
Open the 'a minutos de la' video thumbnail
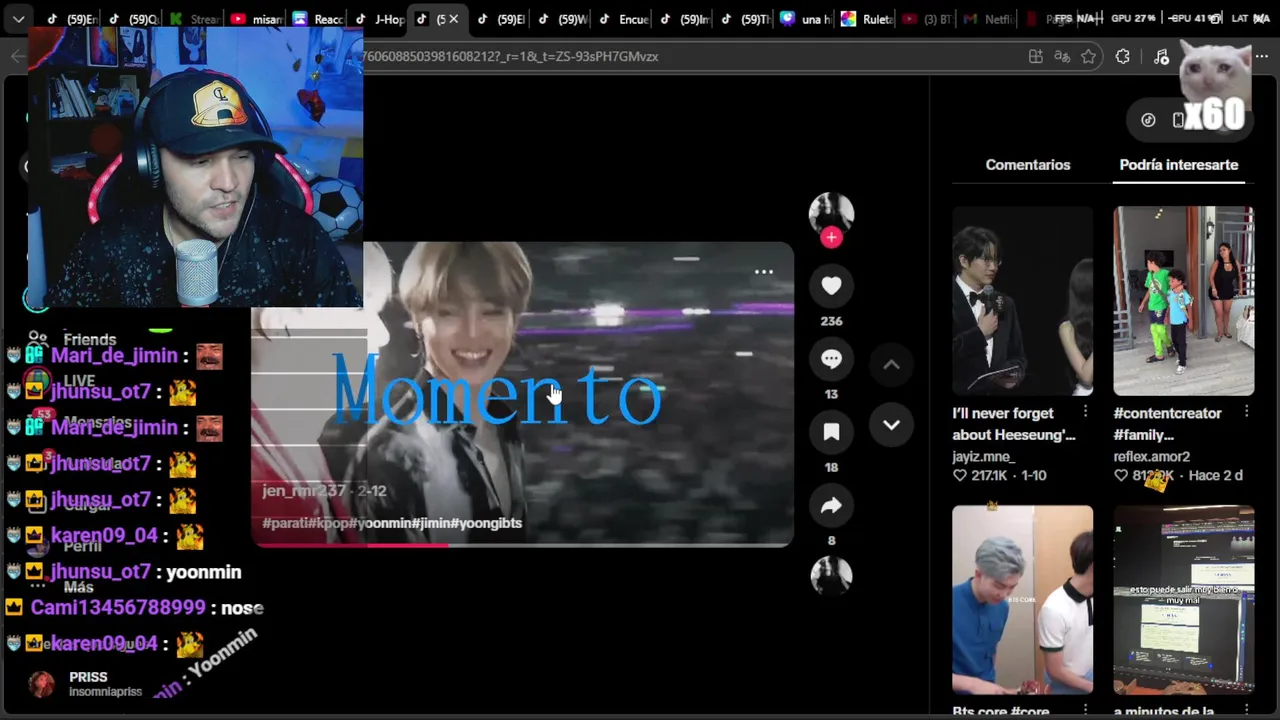point(1183,600)
